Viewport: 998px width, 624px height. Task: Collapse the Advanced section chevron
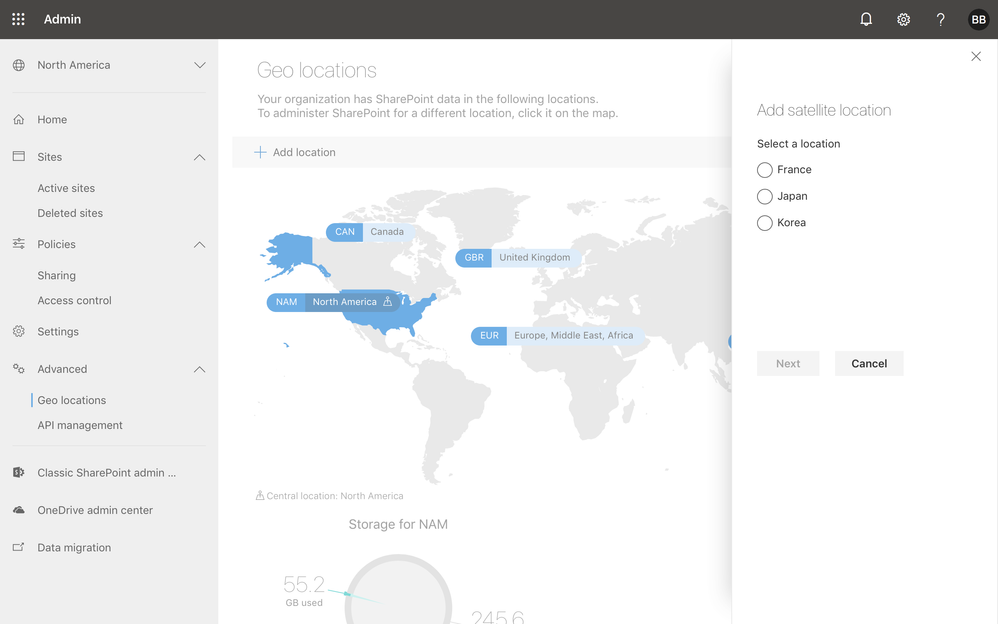click(199, 369)
